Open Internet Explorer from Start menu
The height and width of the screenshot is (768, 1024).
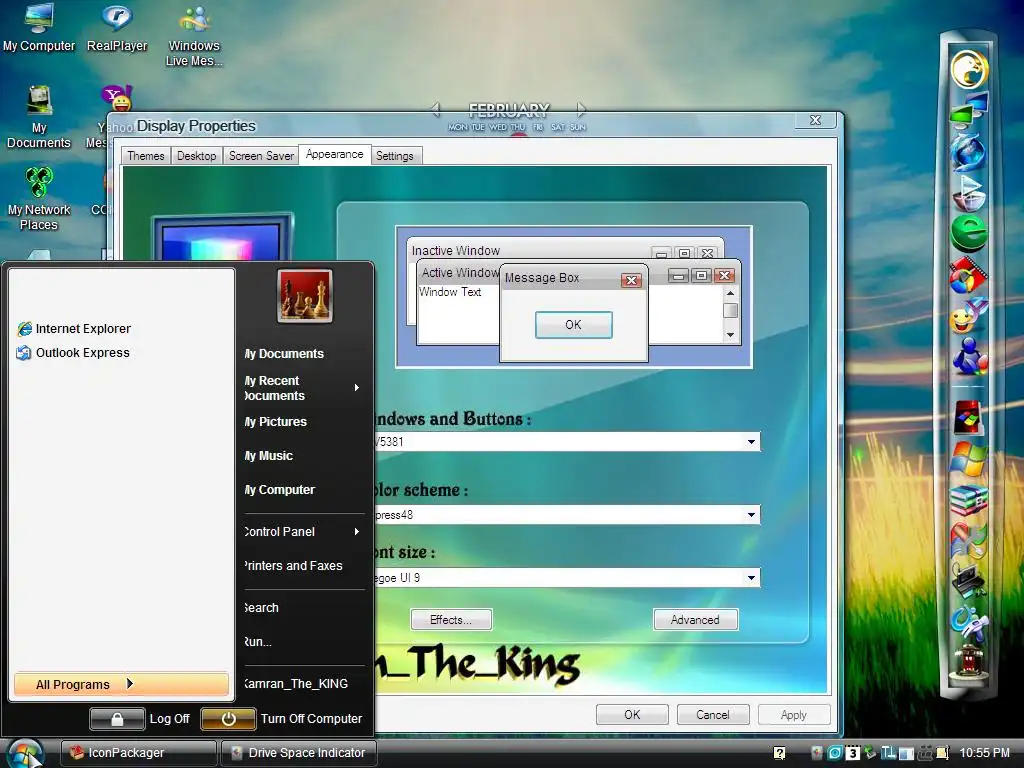[74, 328]
